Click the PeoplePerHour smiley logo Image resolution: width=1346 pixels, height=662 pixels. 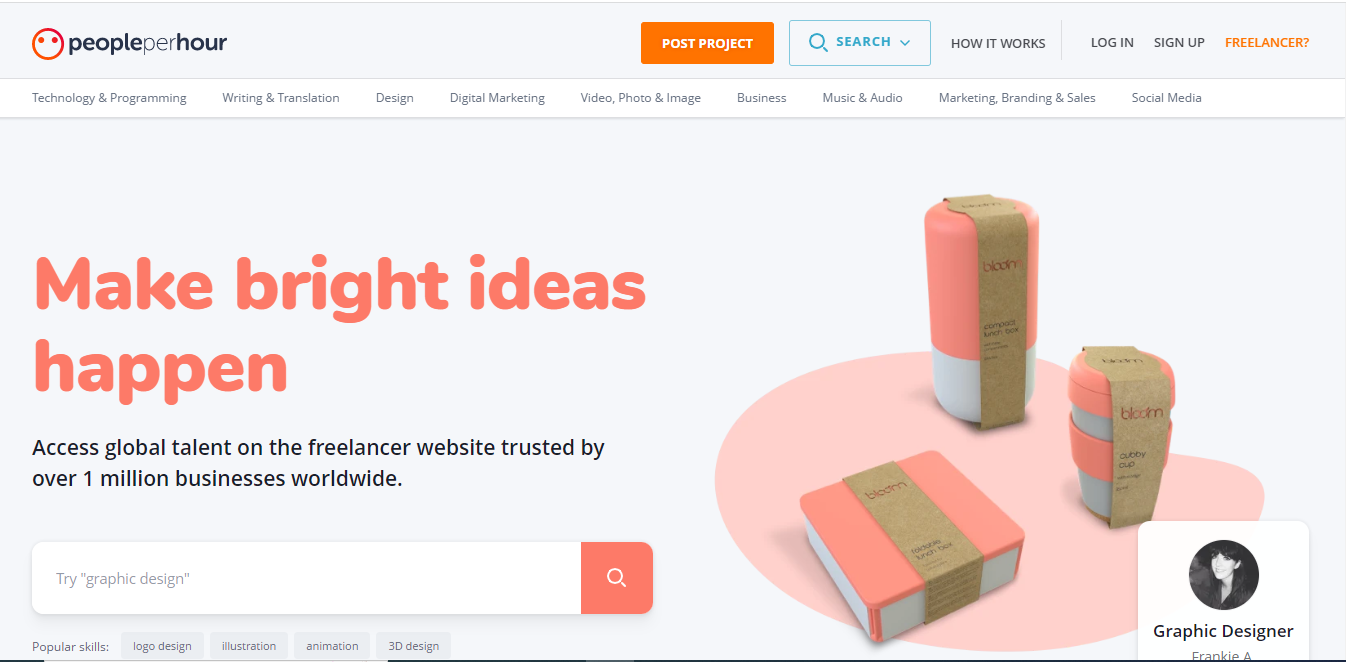click(x=48, y=43)
